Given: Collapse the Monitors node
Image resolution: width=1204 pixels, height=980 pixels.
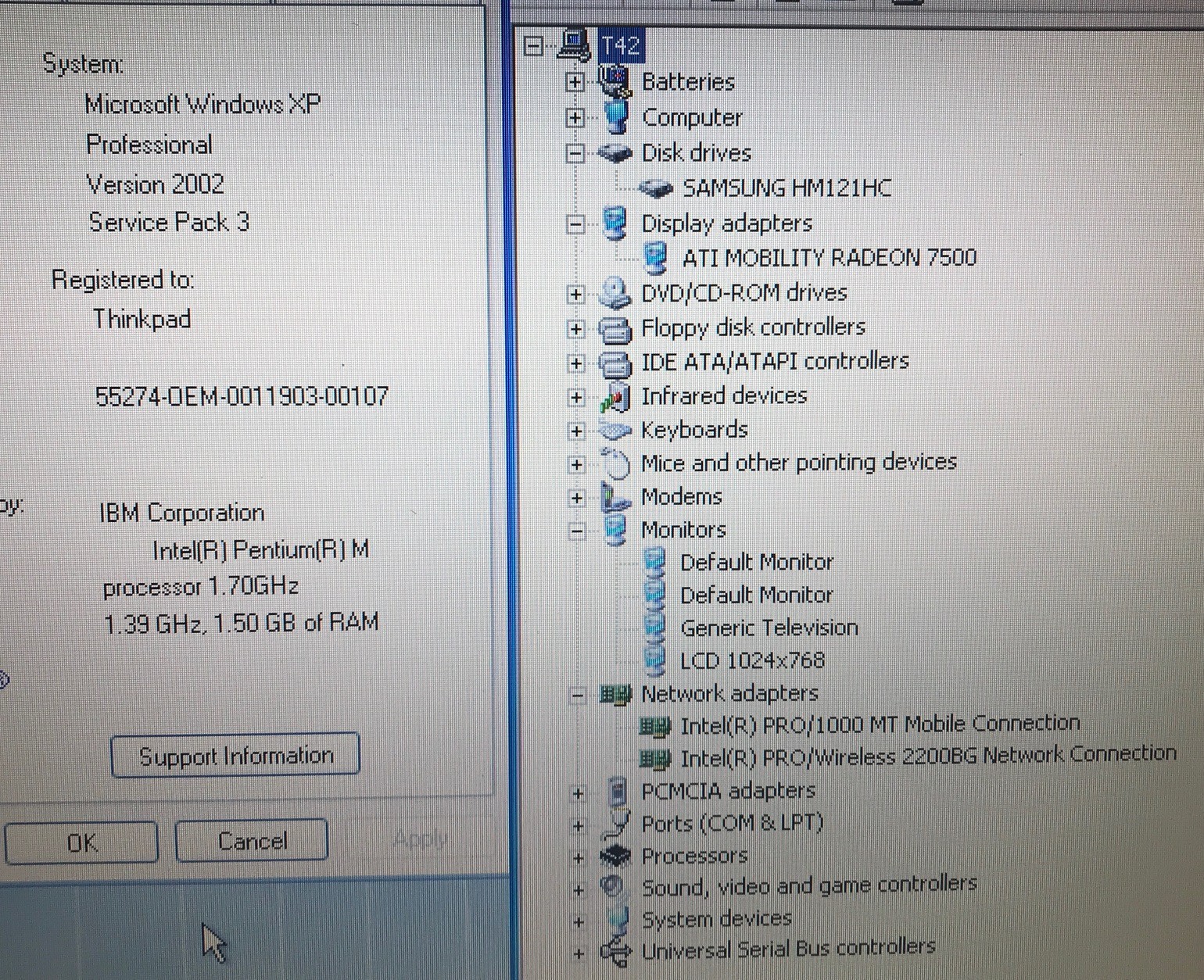Looking at the screenshot, I should [577, 531].
